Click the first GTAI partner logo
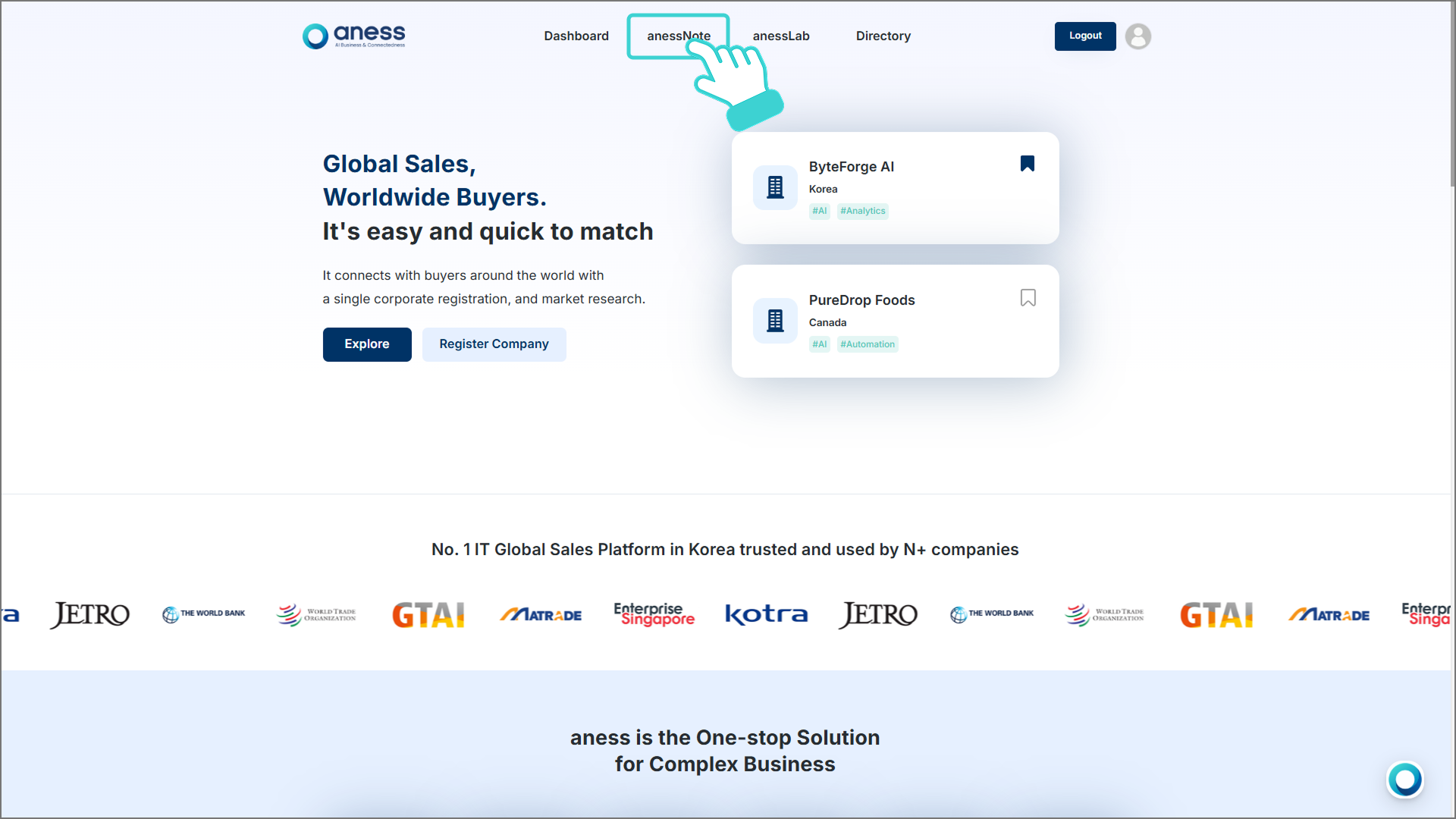Screen dimensions: 1456x819 tap(428, 614)
